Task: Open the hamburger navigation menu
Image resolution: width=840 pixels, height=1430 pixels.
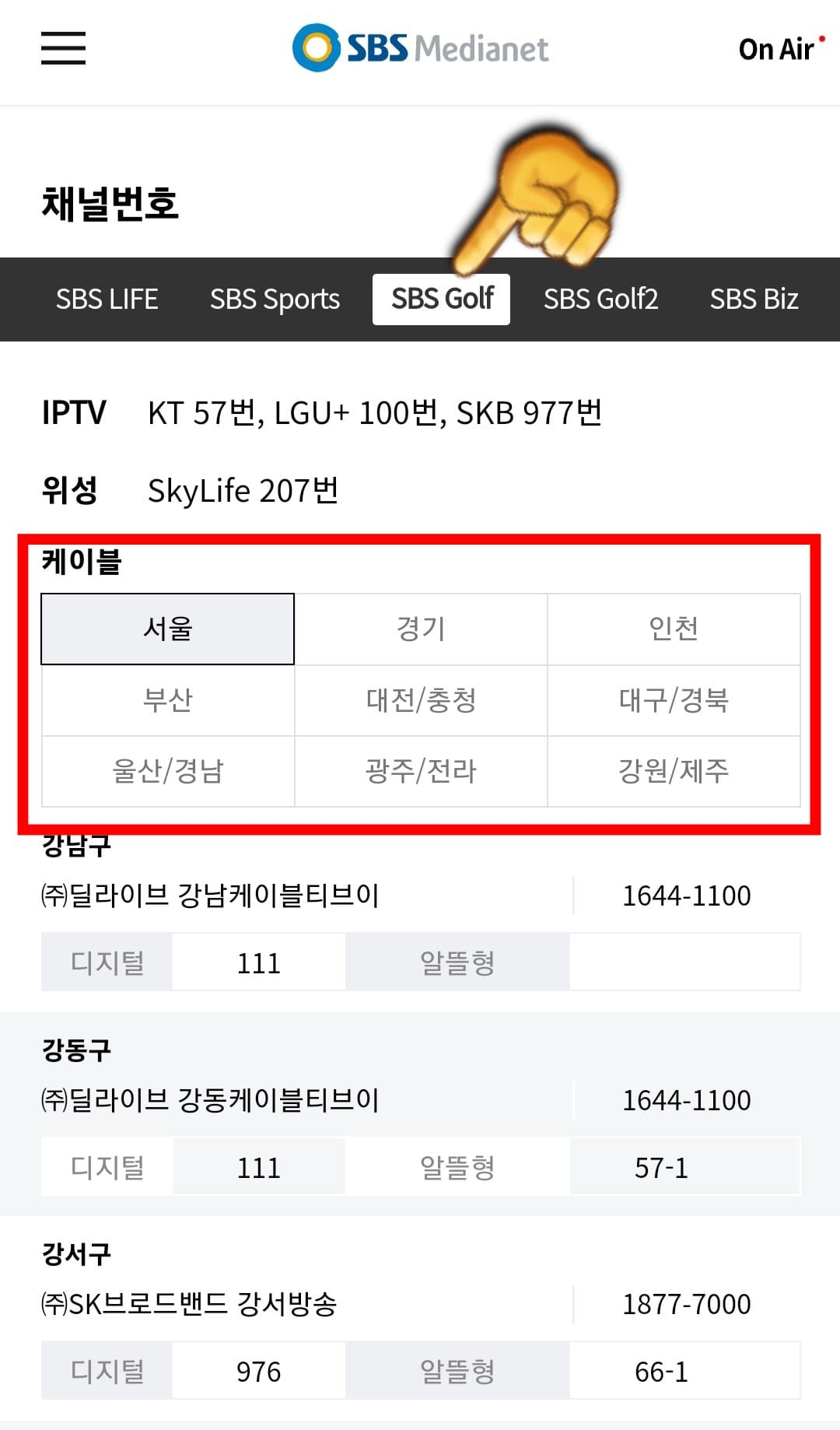Action: pos(62,48)
